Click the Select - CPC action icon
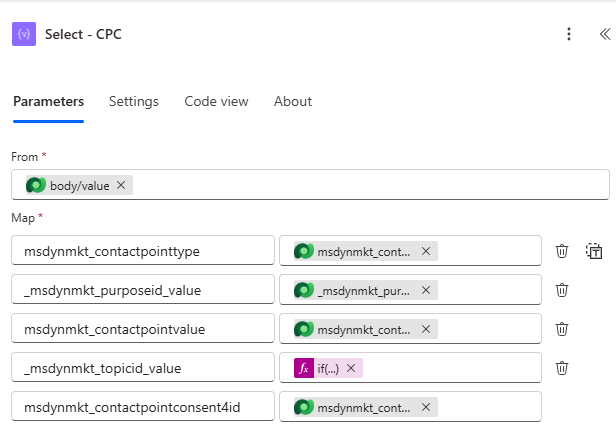 [x=24, y=34]
